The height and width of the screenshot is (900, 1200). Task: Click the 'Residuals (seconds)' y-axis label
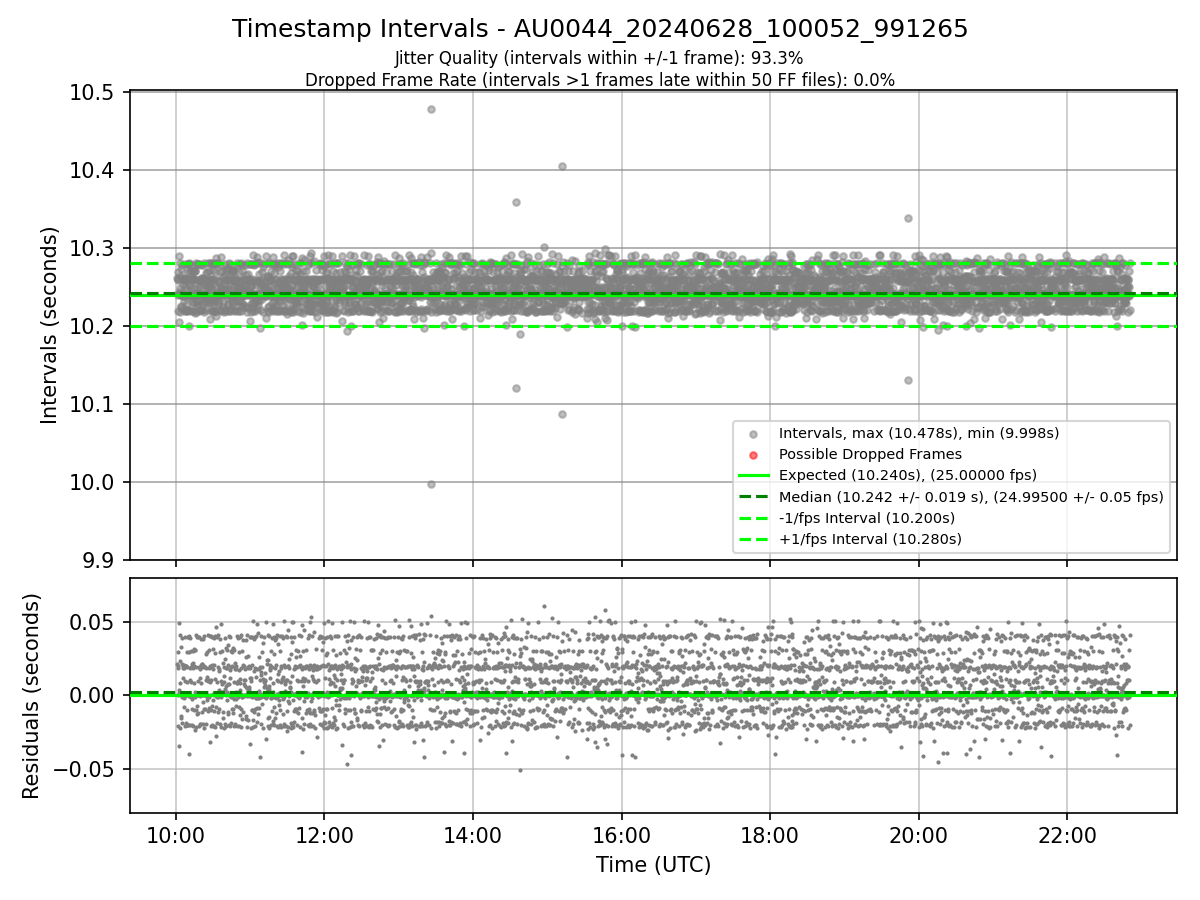coord(31,696)
